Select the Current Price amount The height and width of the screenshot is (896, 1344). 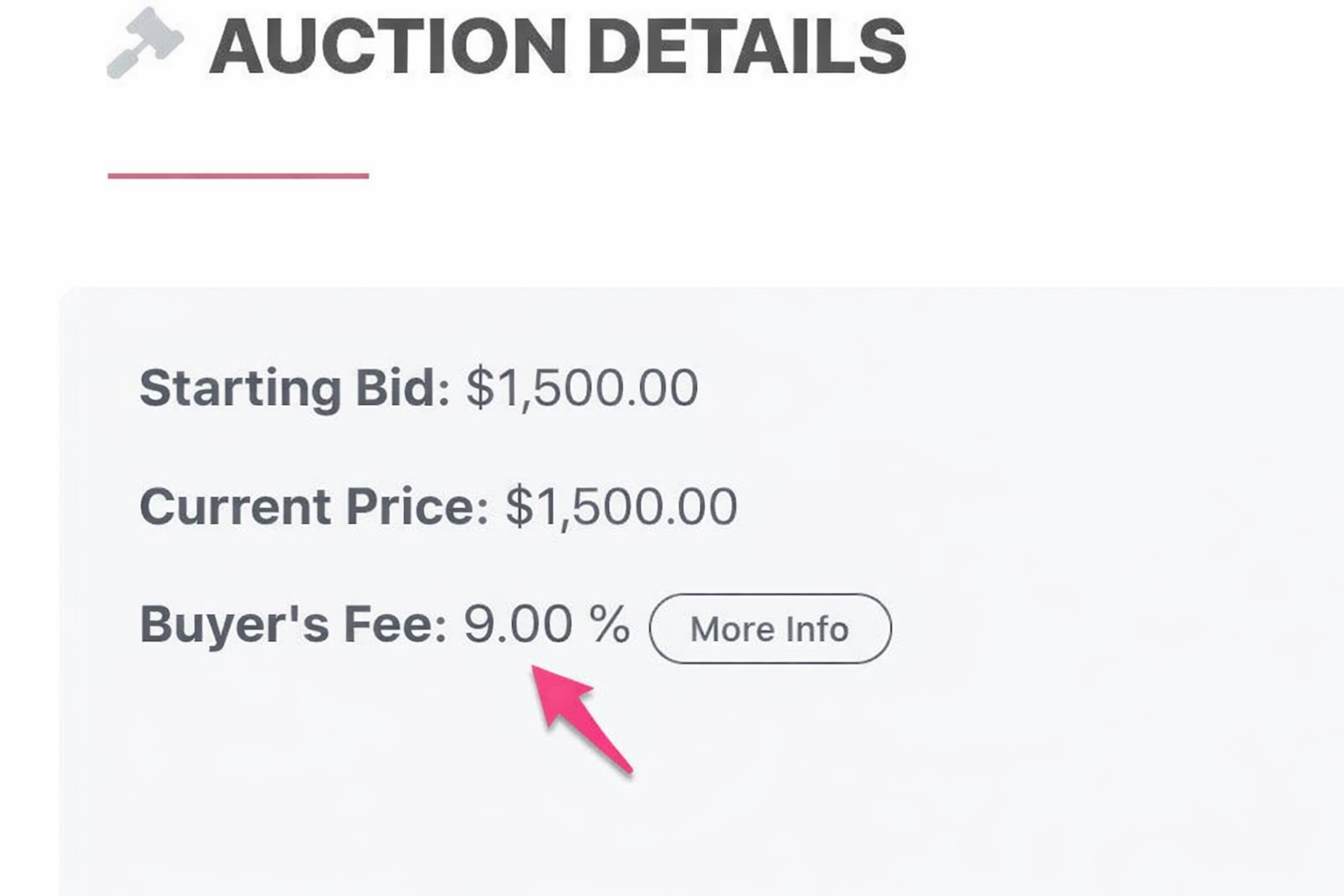pyautogui.click(x=621, y=504)
